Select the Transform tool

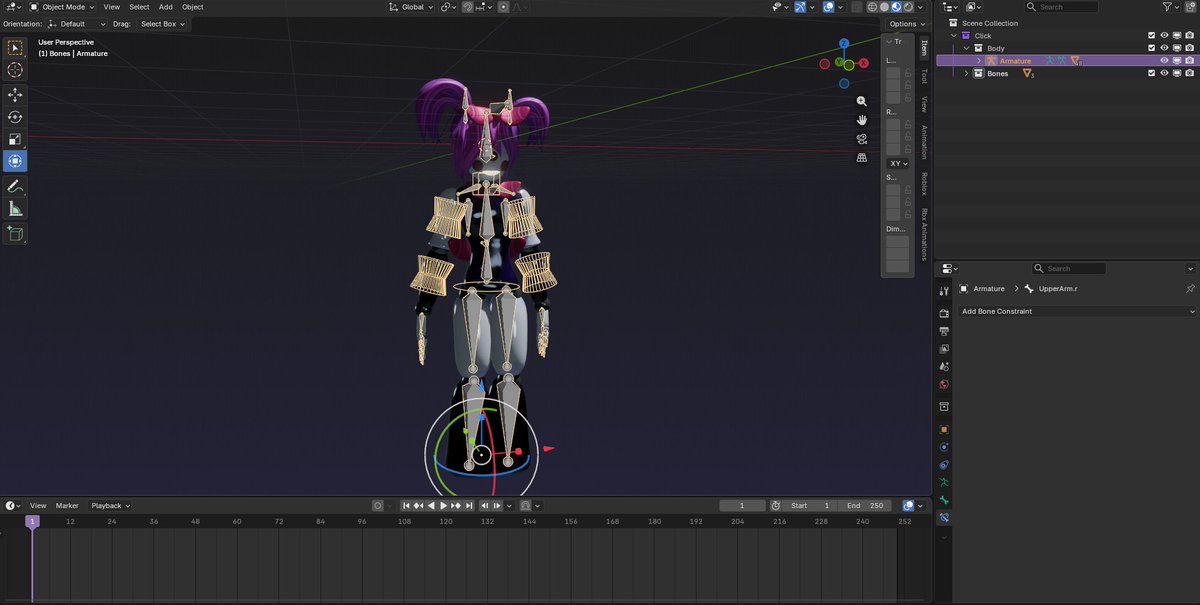tap(15, 161)
